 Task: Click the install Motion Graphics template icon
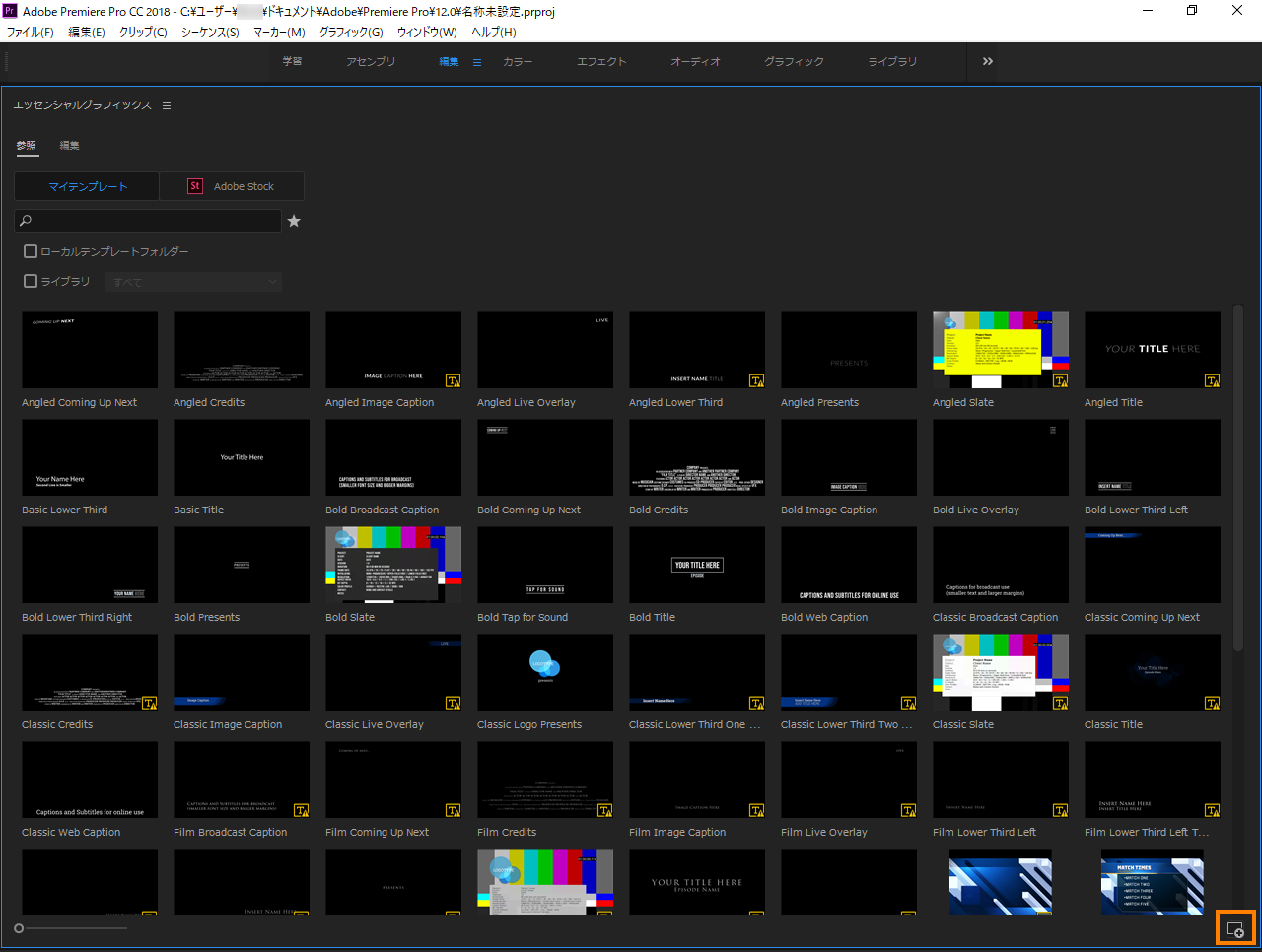point(1235,929)
